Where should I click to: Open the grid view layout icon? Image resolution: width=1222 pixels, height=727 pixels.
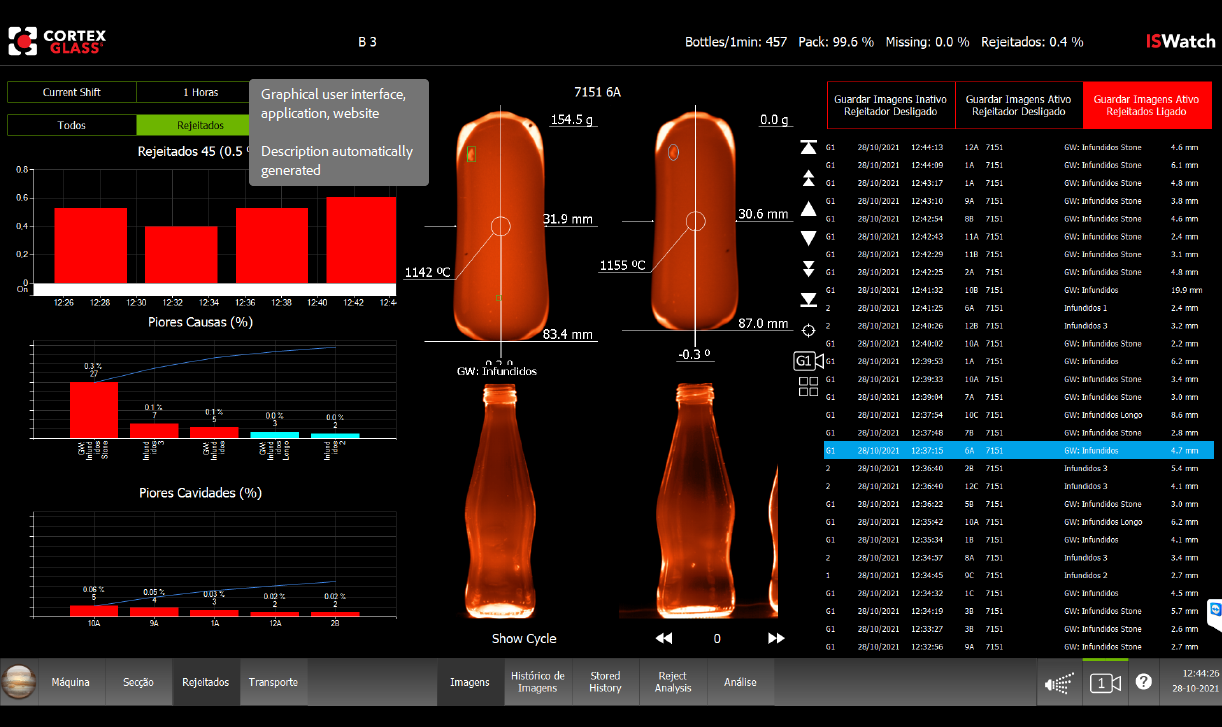point(807,387)
